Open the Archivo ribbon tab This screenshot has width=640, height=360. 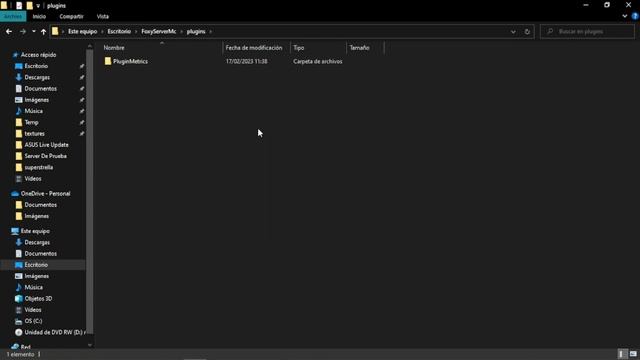13,16
